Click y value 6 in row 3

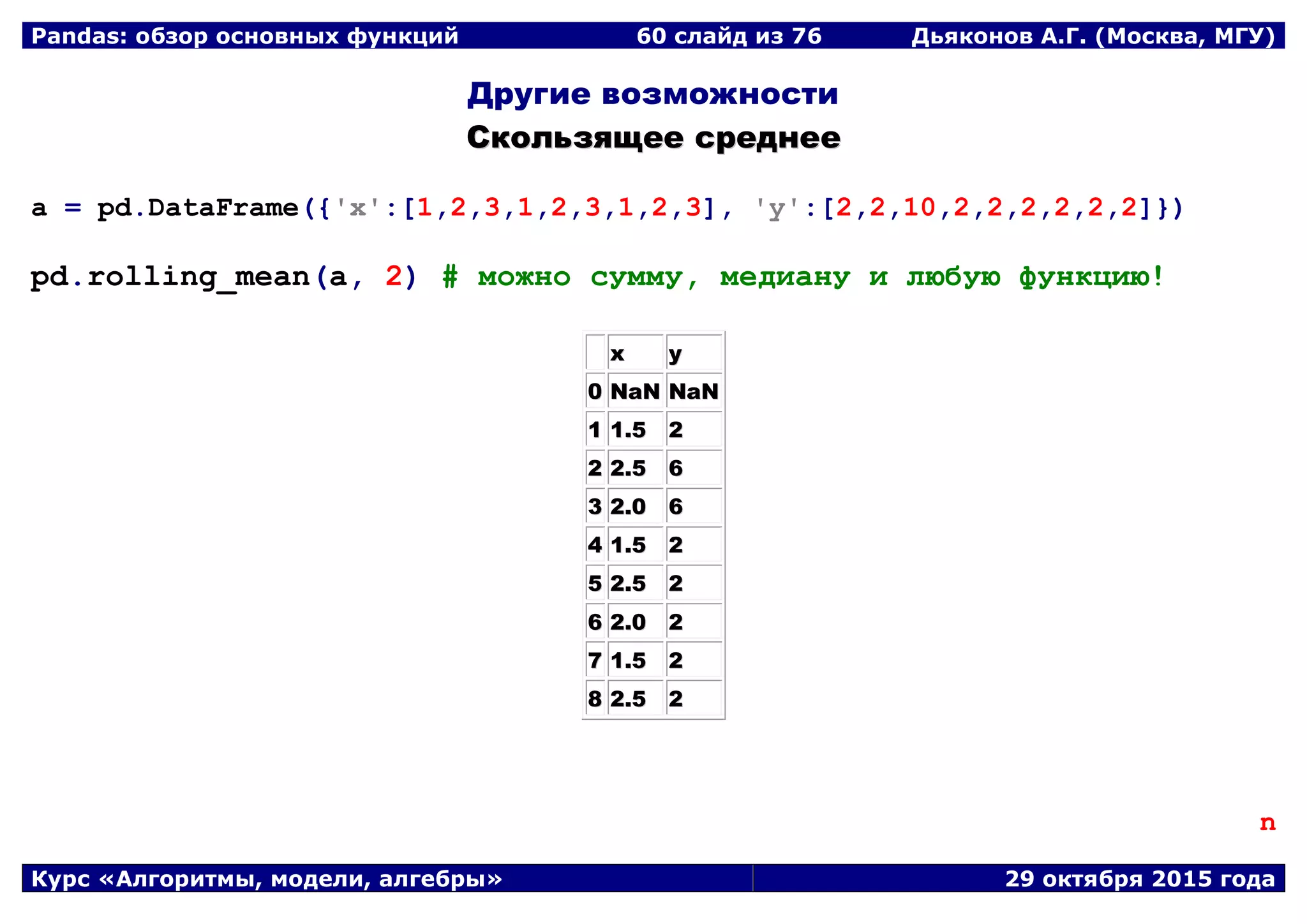[676, 507]
